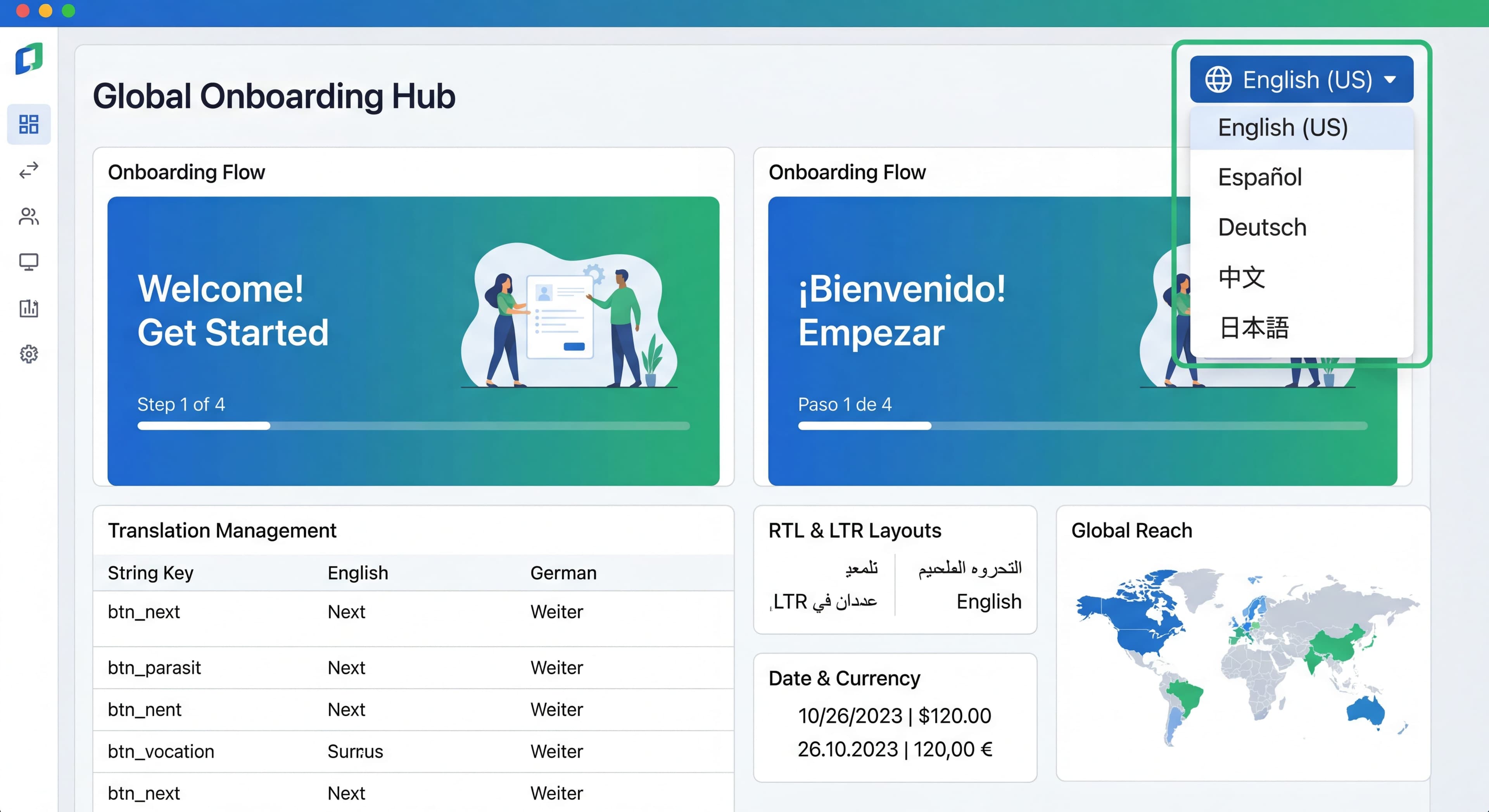This screenshot has width=1489, height=812.
Task: Open the Translation Management section header
Action: click(x=222, y=530)
